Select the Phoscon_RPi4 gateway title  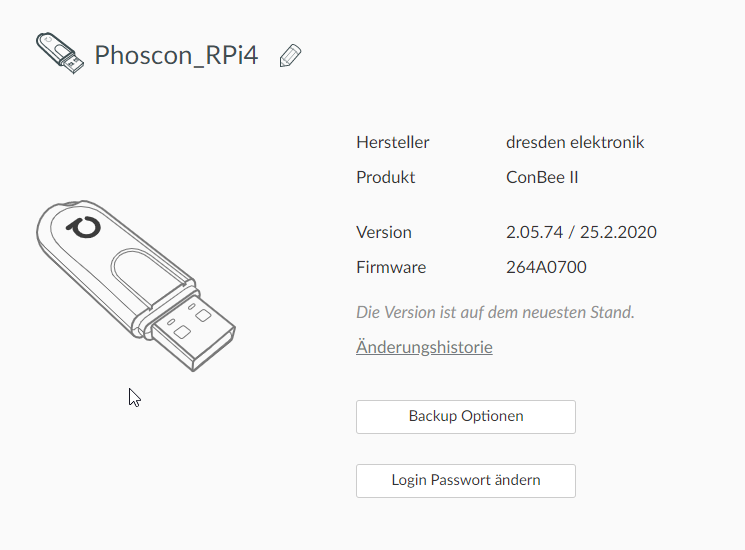(176, 55)
